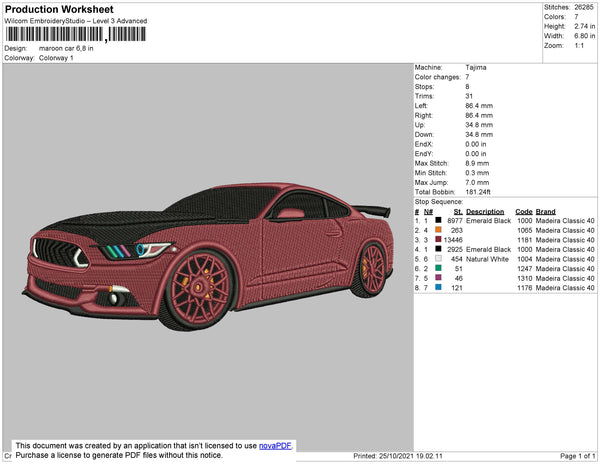Click the 'St.' column header

pos(458,212)
